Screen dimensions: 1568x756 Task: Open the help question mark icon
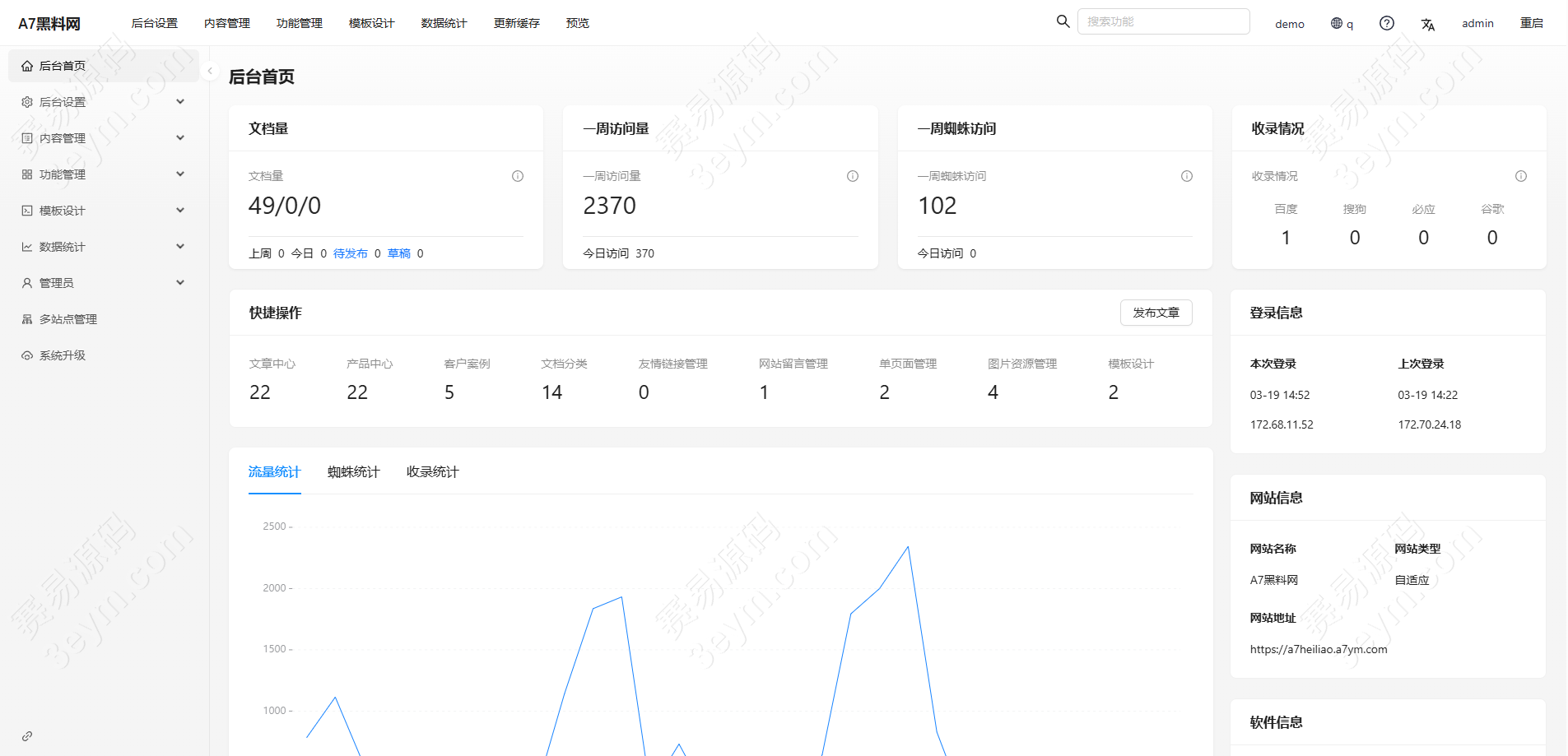tap(1386, 23)
